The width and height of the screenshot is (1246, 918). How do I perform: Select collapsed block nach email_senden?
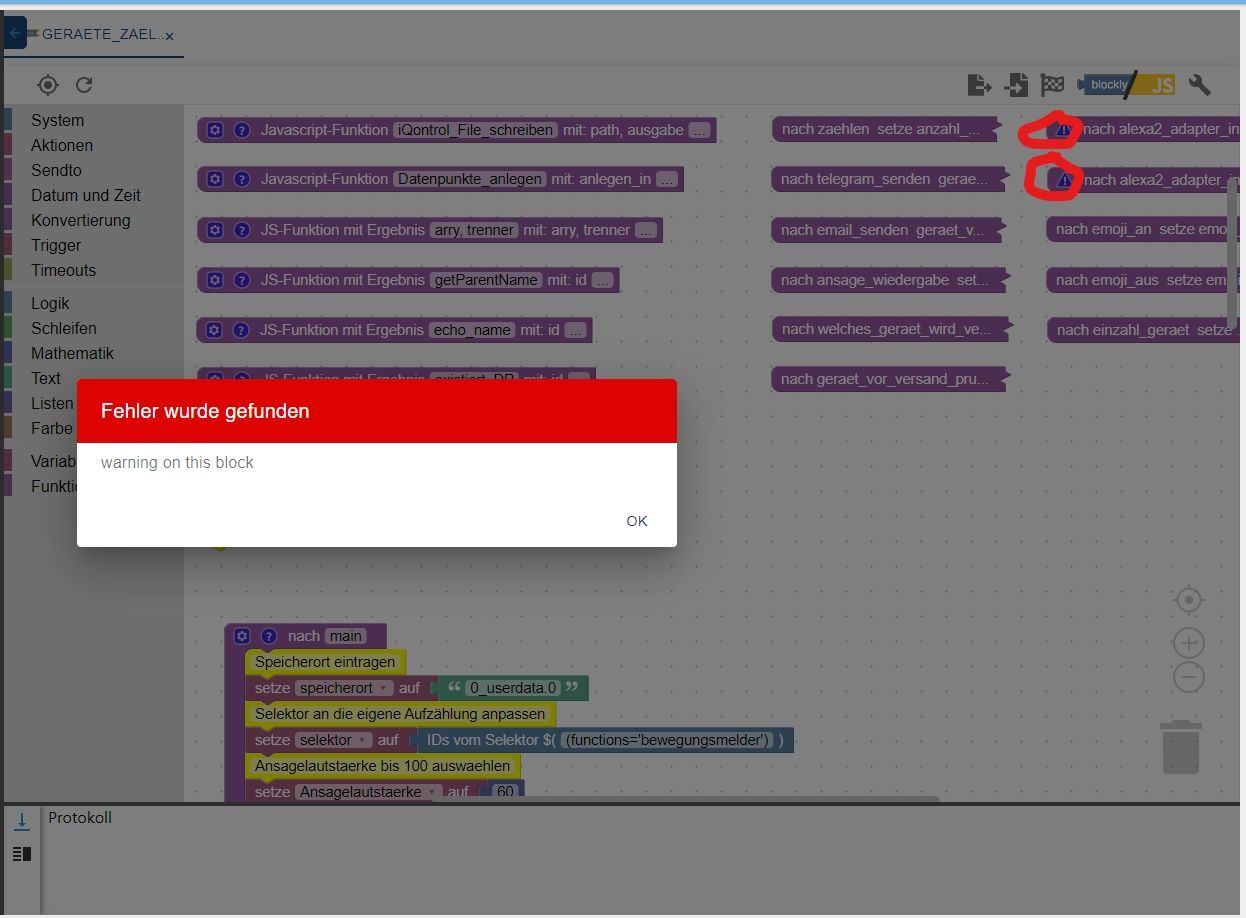point(886,230)
